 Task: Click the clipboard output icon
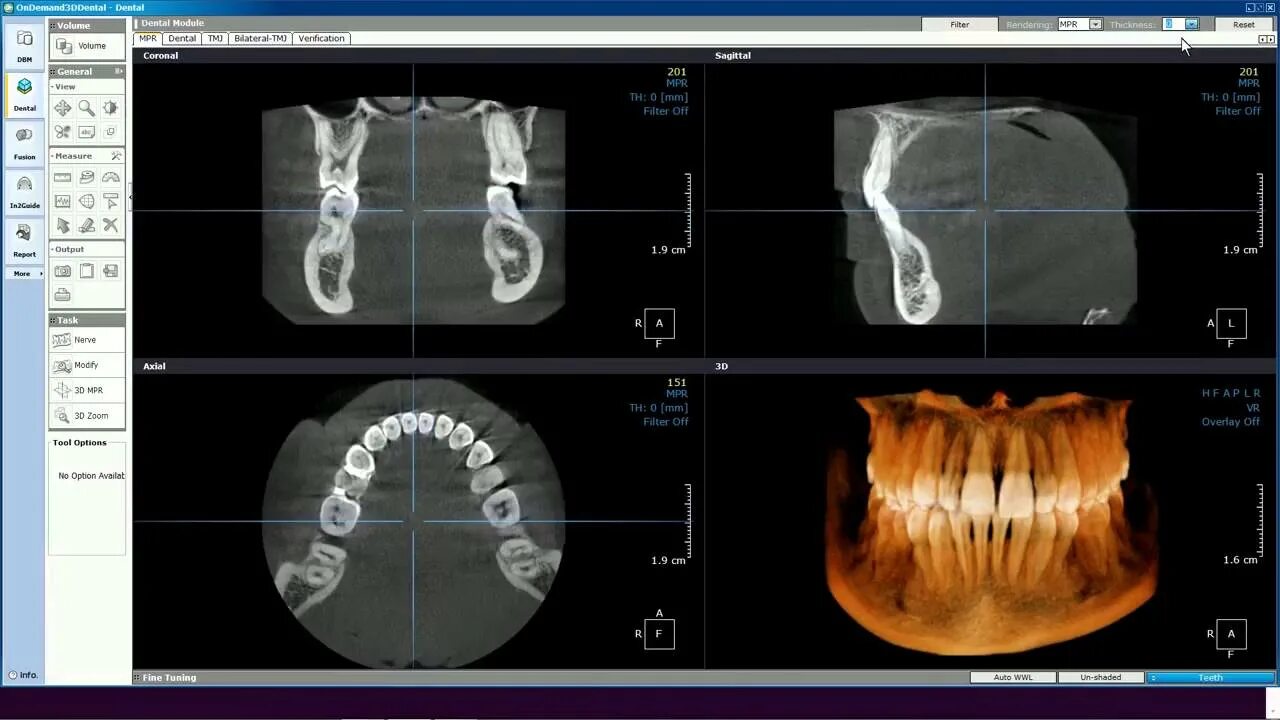coord(87,271)
